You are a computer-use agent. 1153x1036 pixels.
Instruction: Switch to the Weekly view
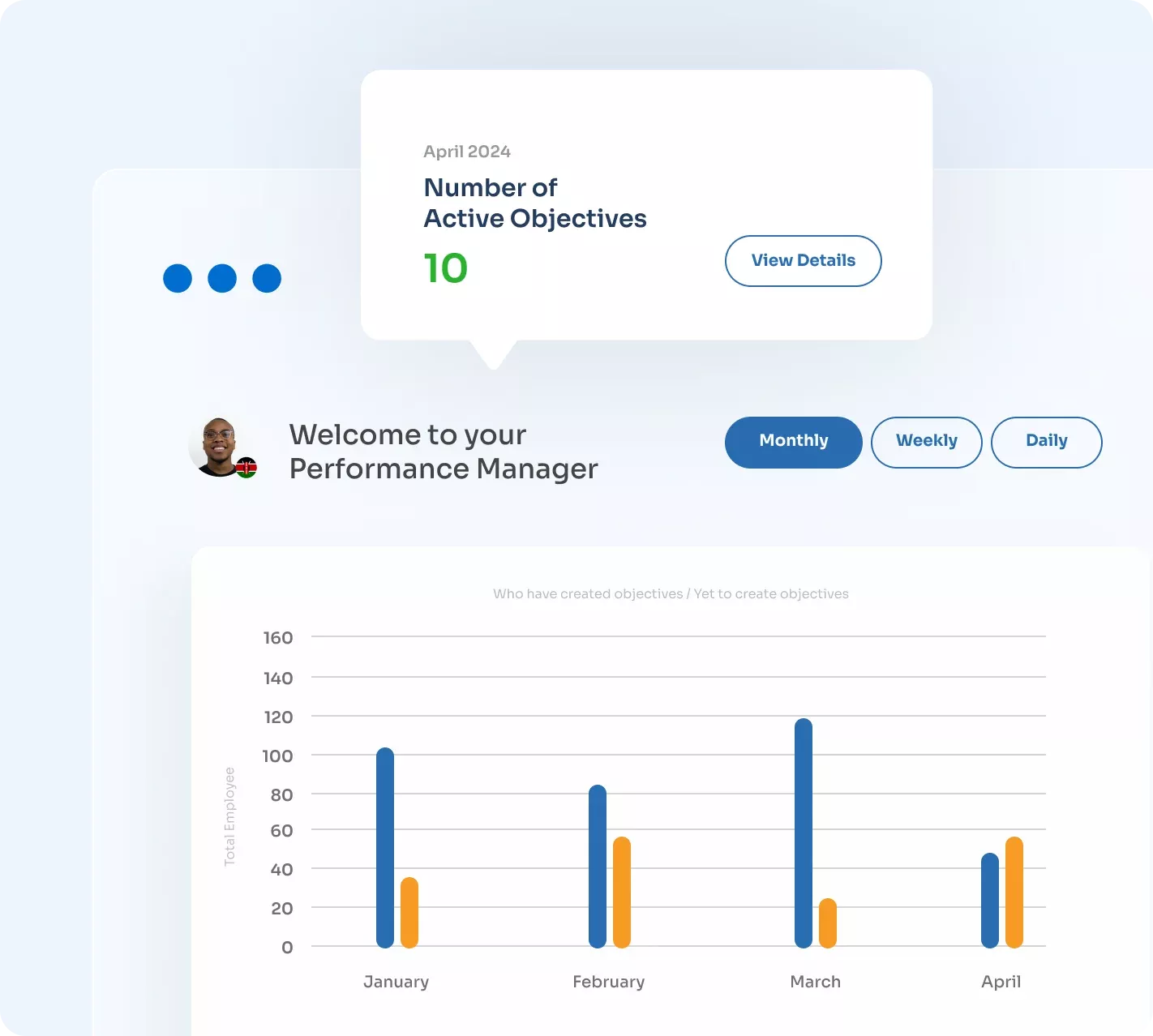pyautogui.click(x=926, y=442)
